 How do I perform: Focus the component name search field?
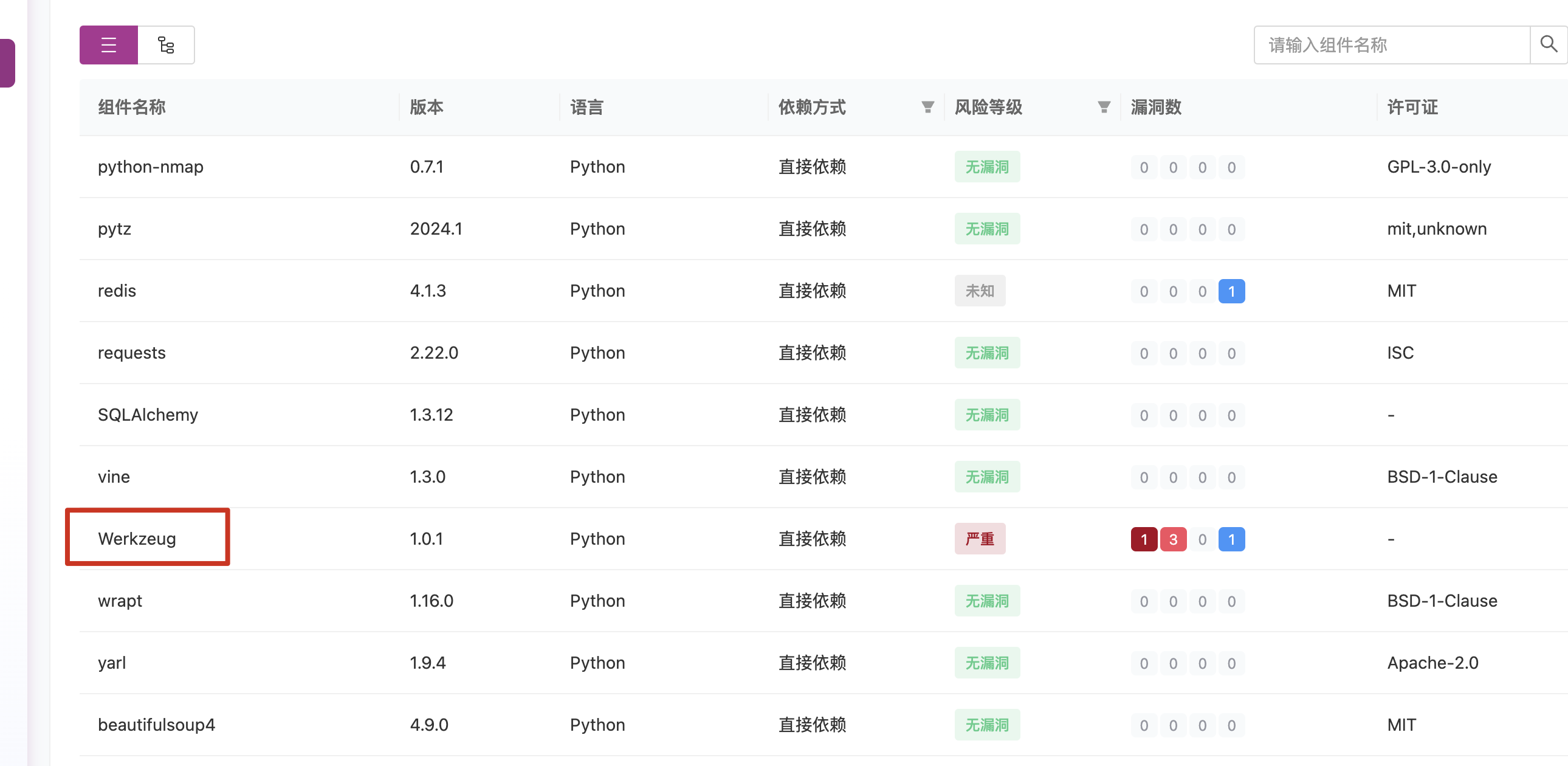tap(1392, 45)
